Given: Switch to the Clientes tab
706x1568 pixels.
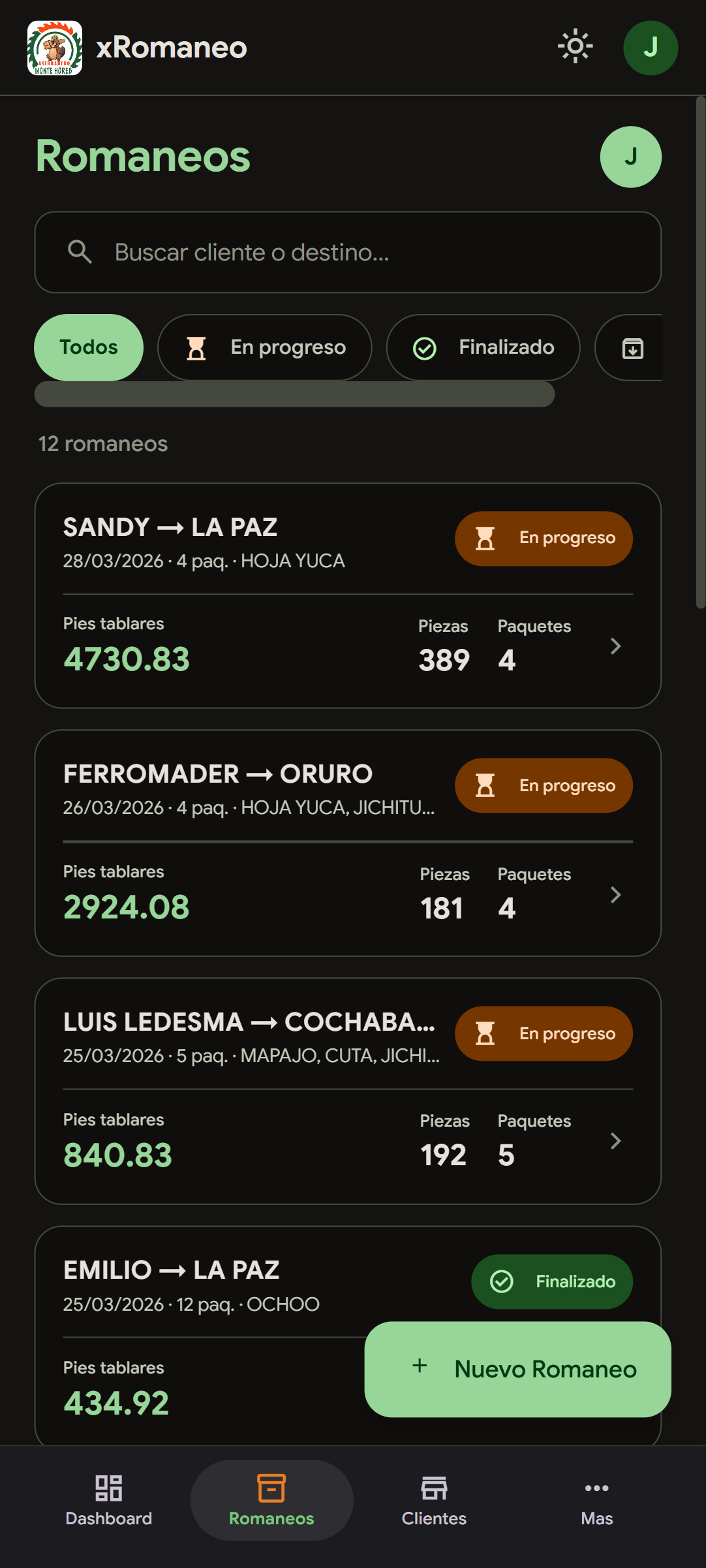Looking at the screenshot, I should pos(434,1499).
